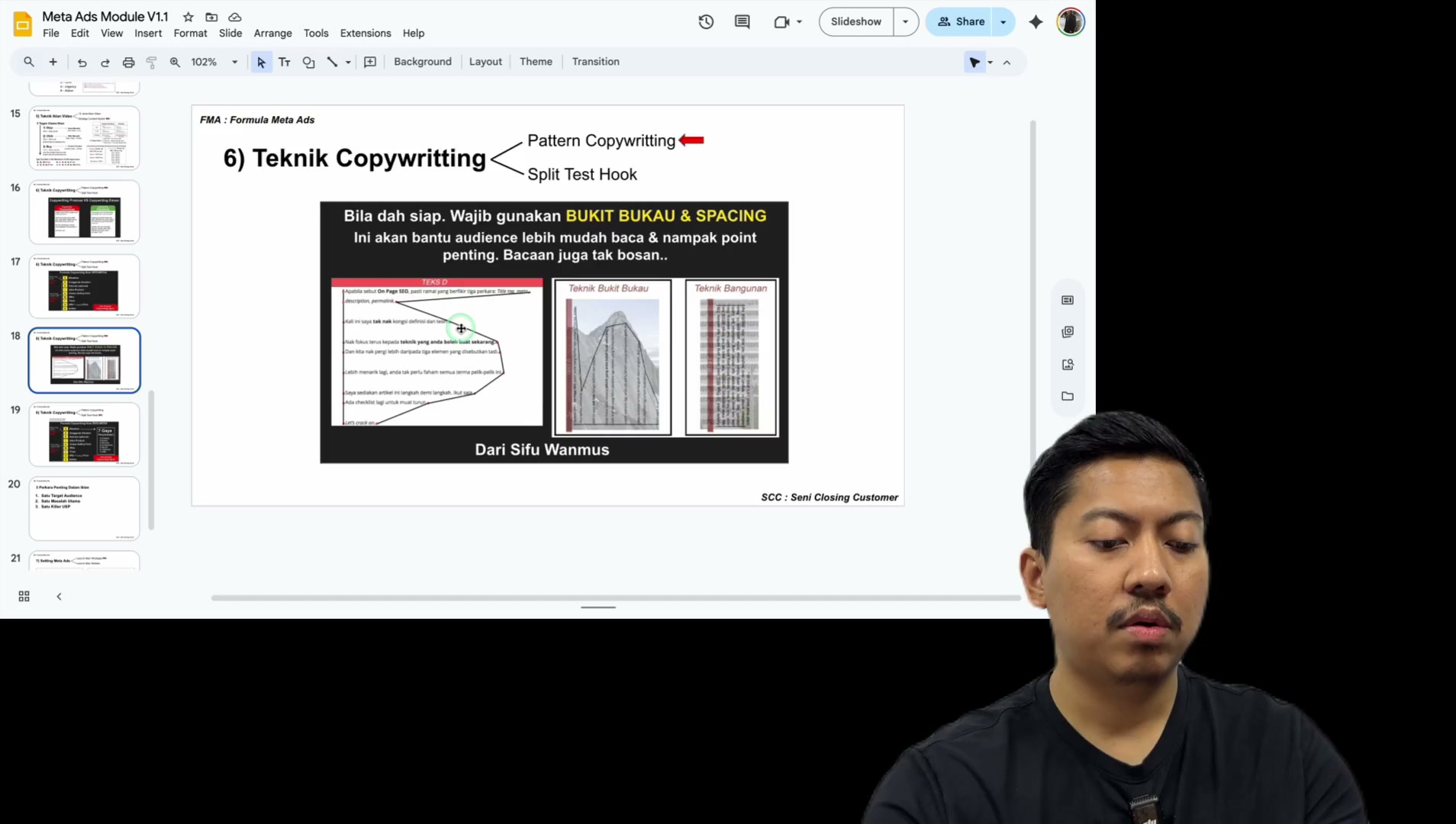Star the Meta Ads Module document
The height and width of the screenshot is (824, 1456).
click(188, 17)
